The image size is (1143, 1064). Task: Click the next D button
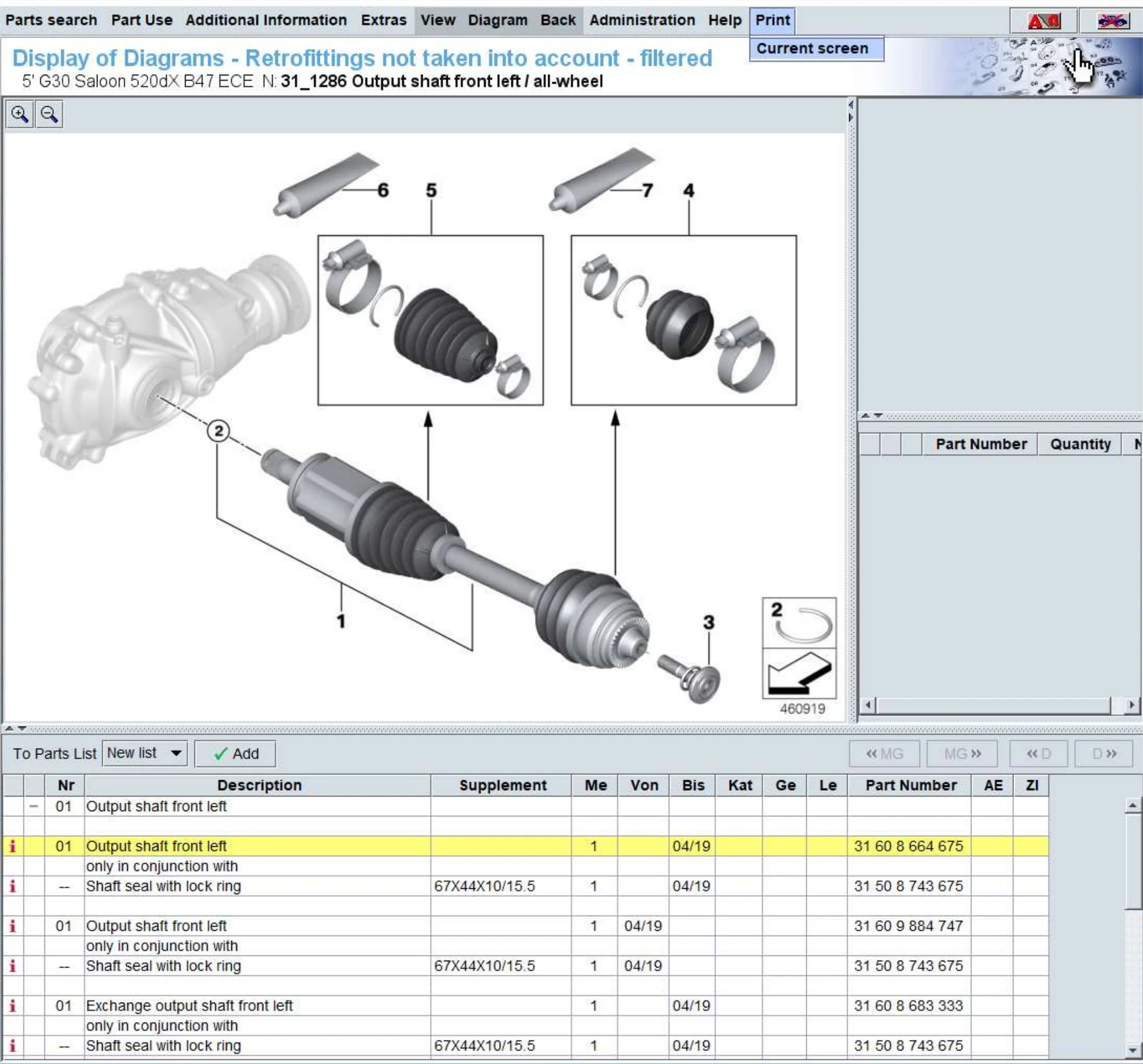pyautogui.click(x=1104, y=753)
